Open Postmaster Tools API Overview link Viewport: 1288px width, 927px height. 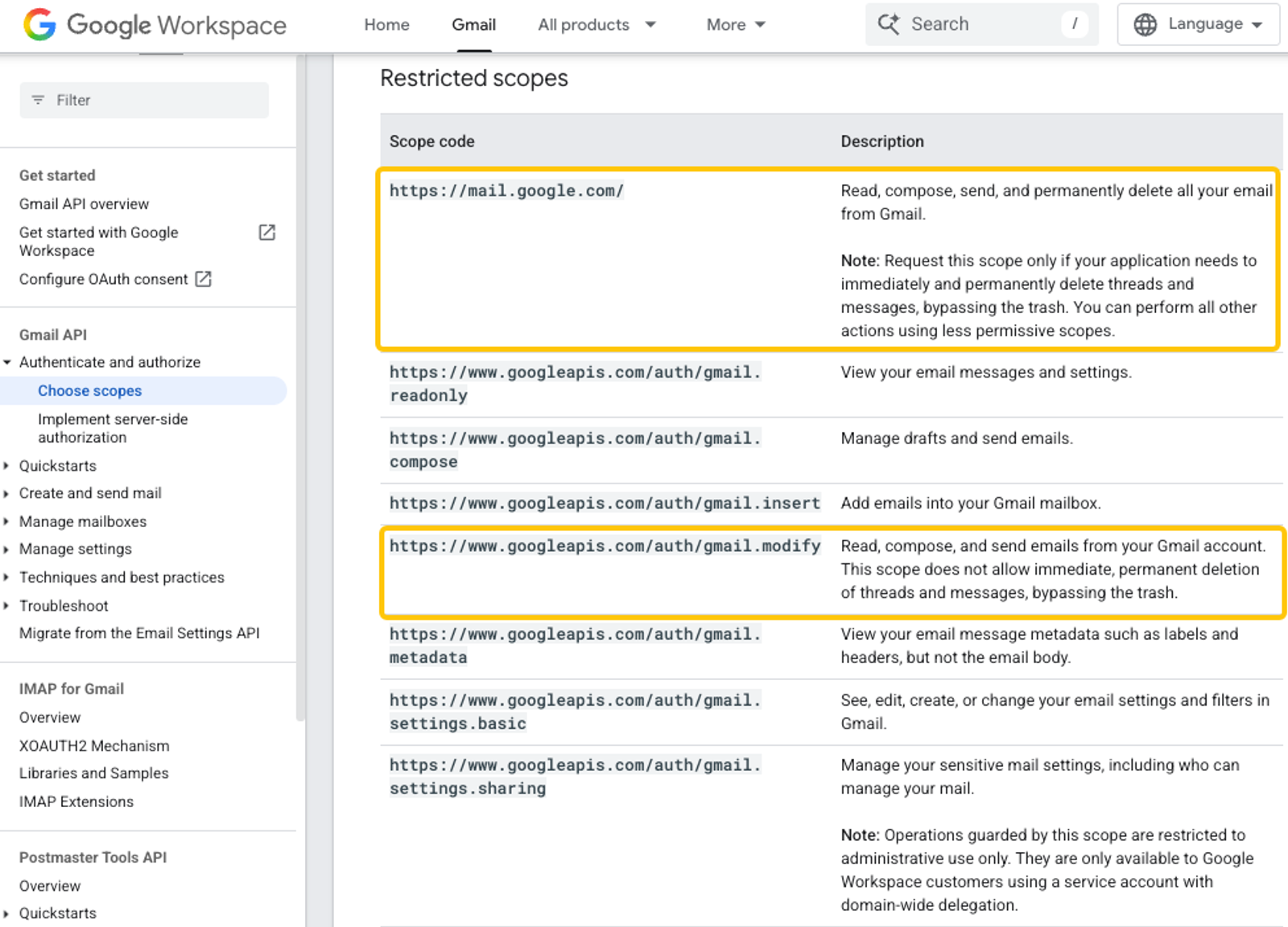[x=50, y=886]
